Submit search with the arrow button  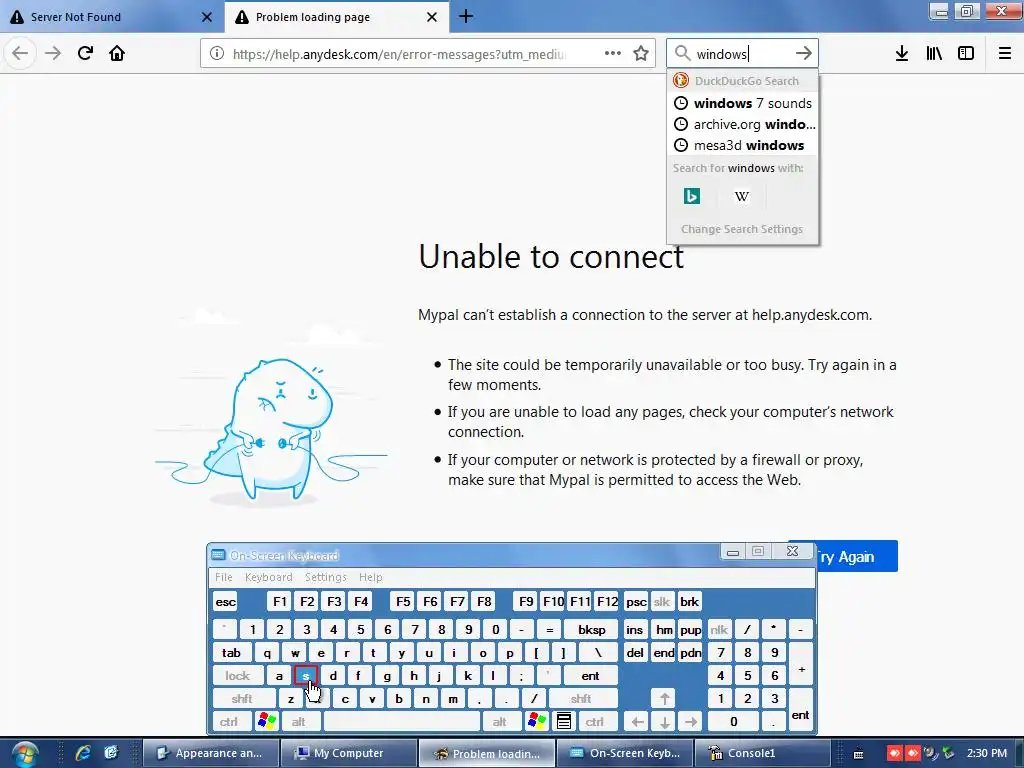point(804,54)
